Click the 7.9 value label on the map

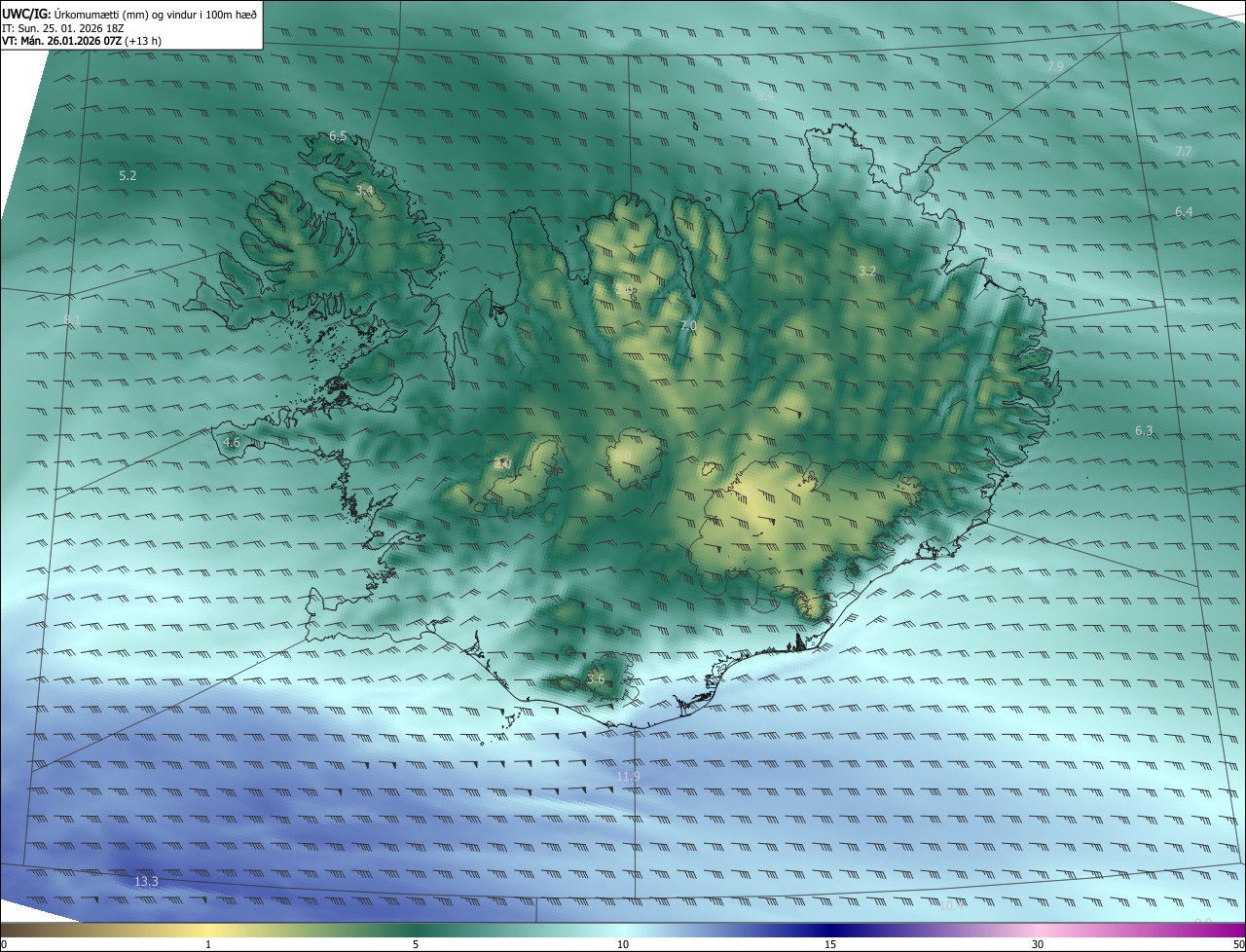coord(1055,66)
